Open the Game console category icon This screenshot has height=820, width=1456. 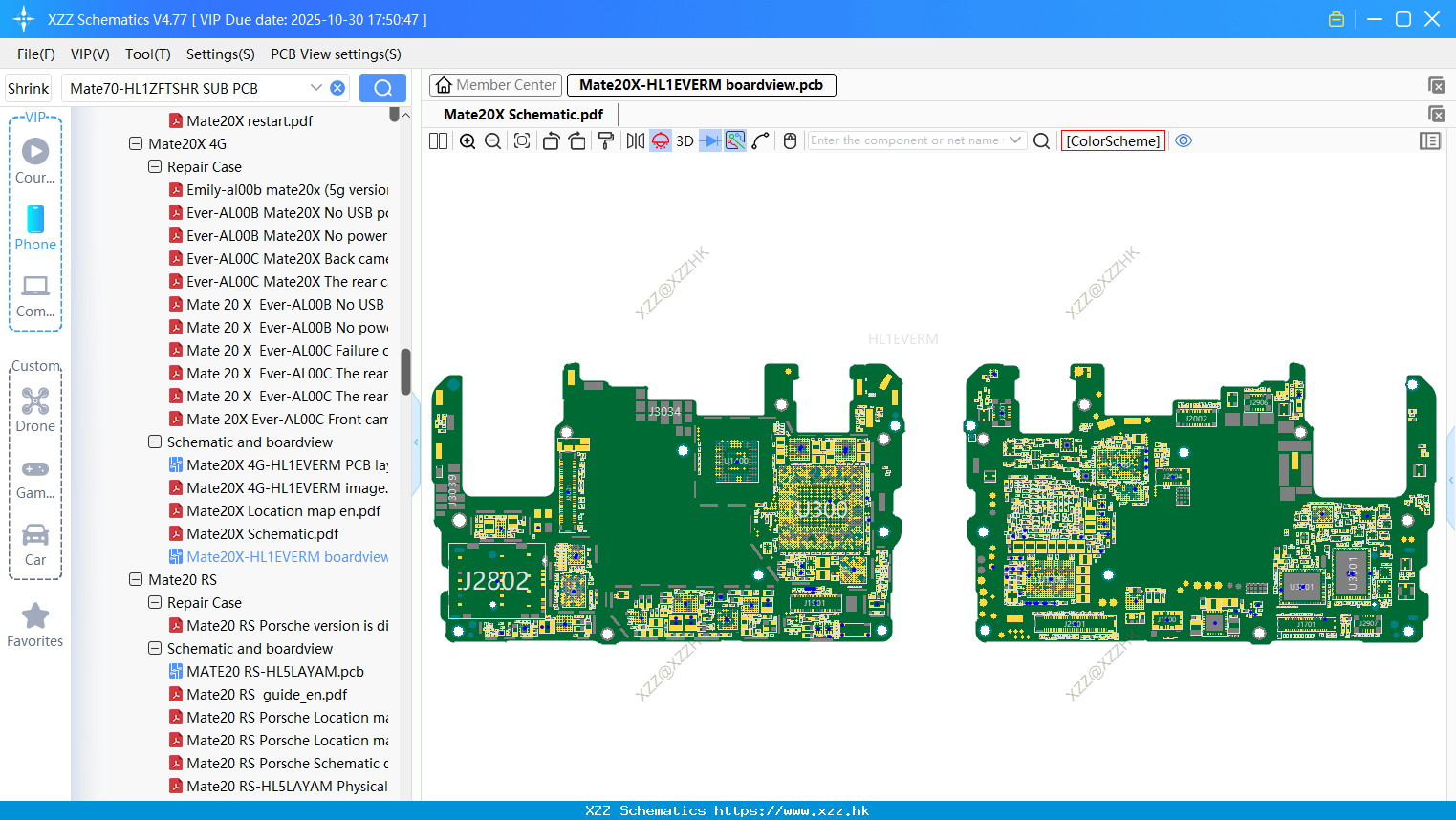[35, 478]
